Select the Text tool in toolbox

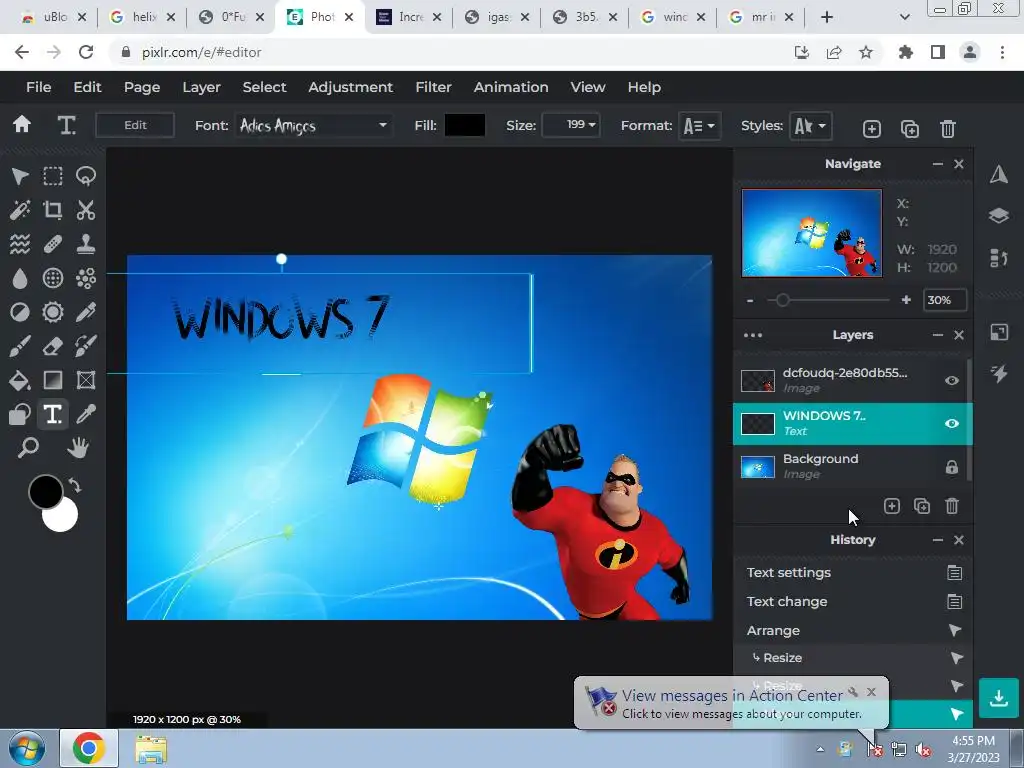53,414
